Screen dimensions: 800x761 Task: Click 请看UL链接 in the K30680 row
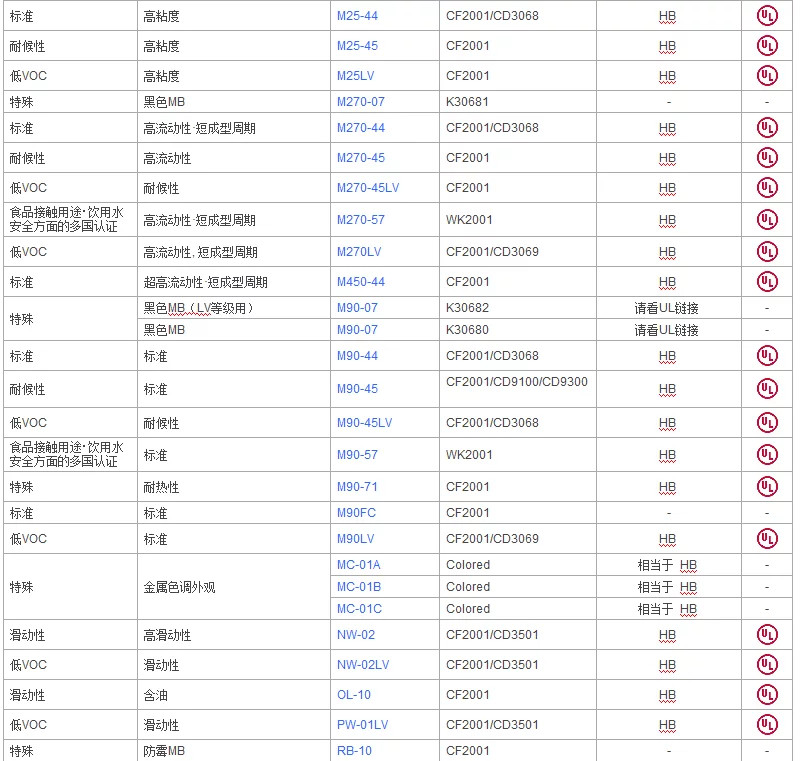pos(666,330)
